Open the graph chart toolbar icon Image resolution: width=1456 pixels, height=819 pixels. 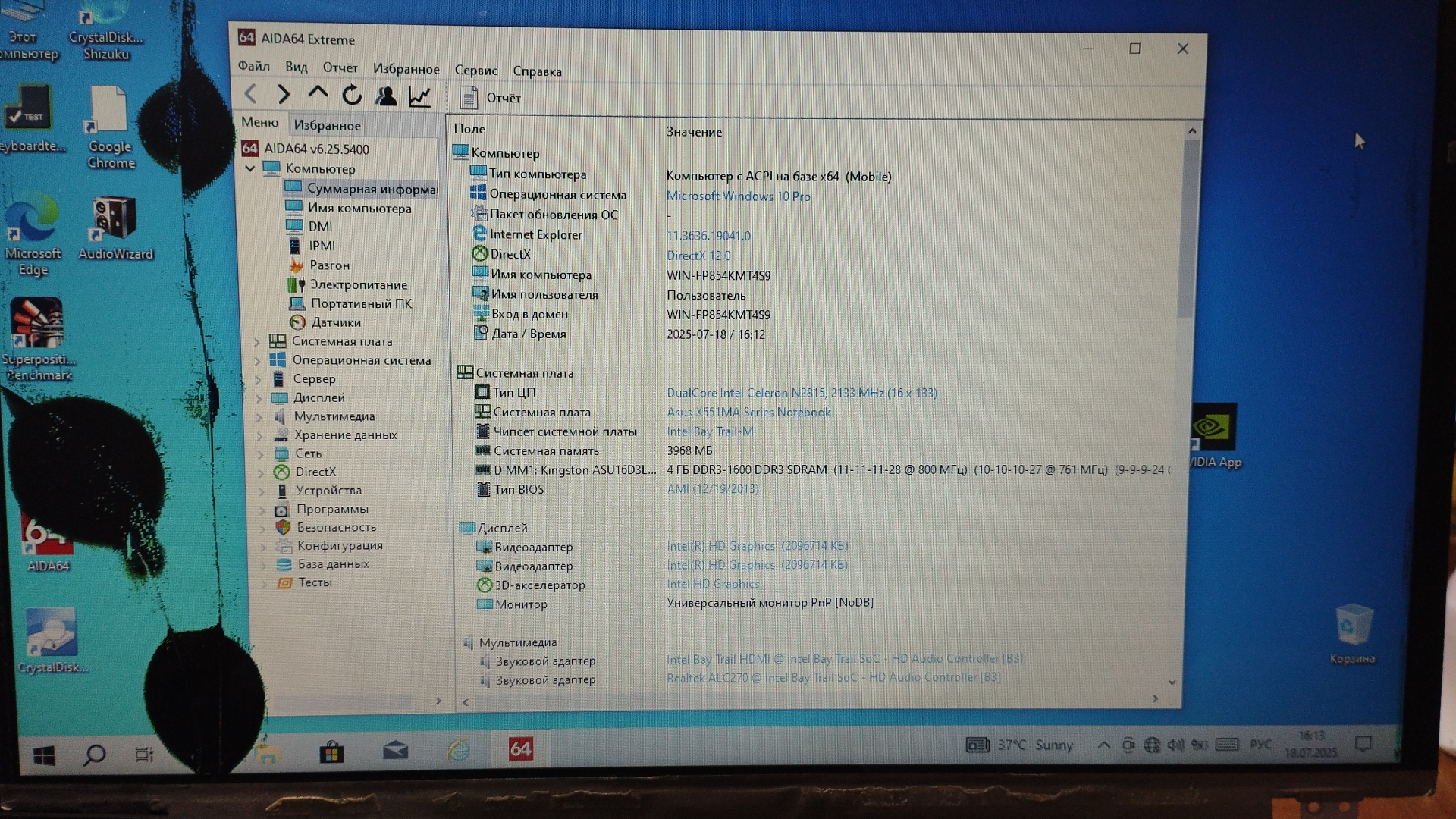coord(419,96)
